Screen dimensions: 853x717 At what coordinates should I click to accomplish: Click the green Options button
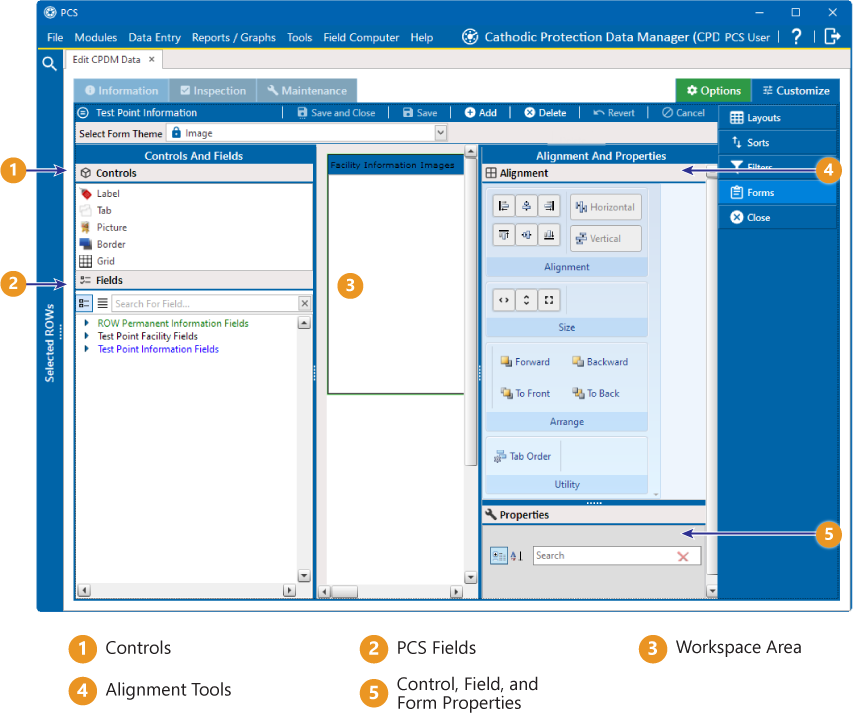pyautogui.click(x=713, y=91)
